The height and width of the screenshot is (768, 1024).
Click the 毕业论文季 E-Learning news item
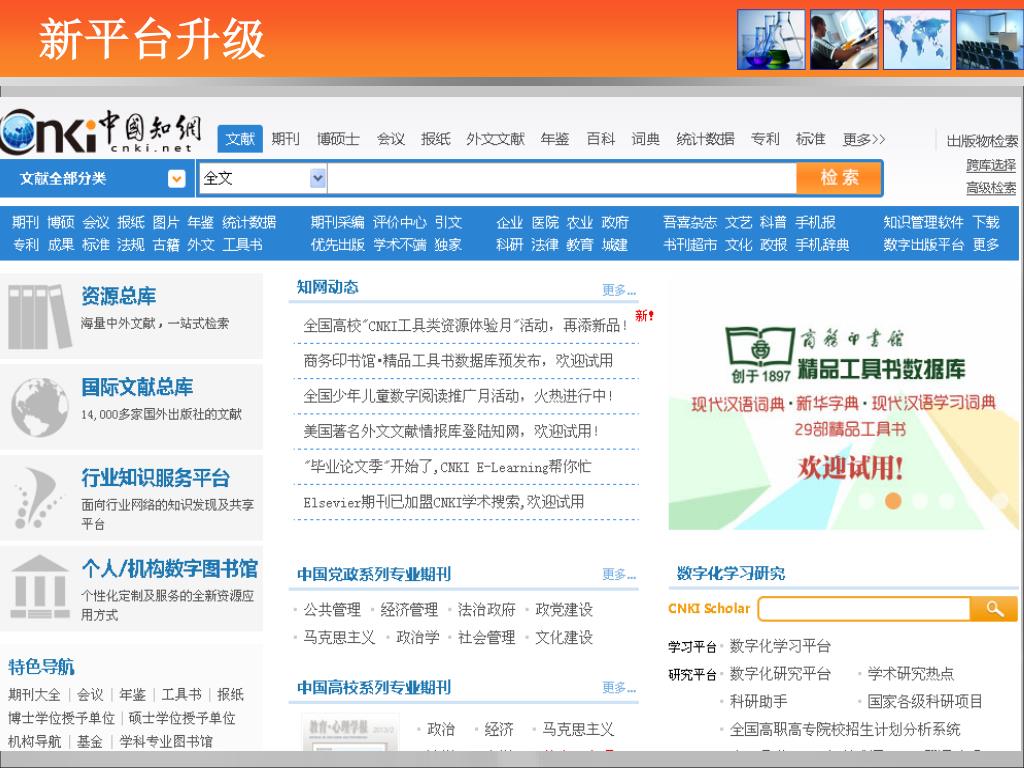pyautogui.click(x=447, y=466)
